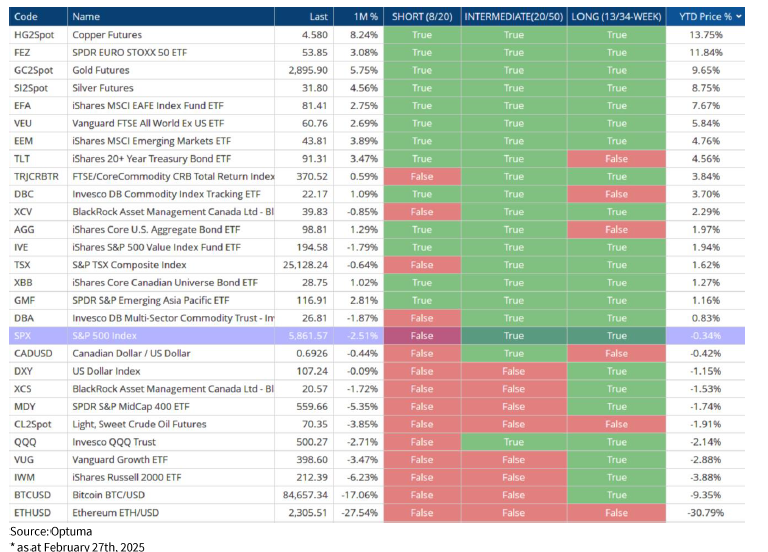Screen dimensions: 768x552
Task: Select the -9.35% YTD value
Action: click(705, 495)
